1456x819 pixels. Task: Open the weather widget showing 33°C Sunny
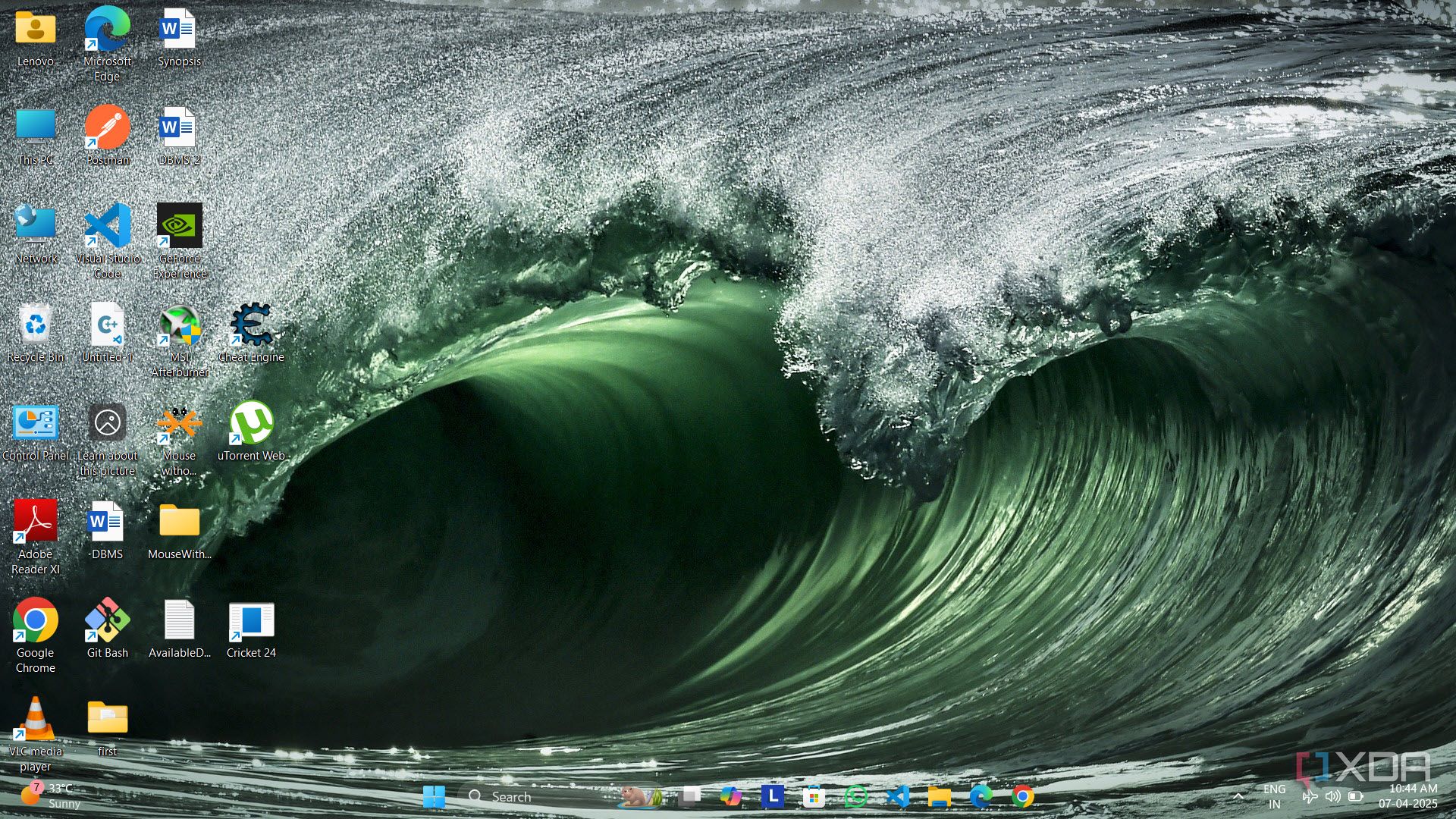point(52,796)
